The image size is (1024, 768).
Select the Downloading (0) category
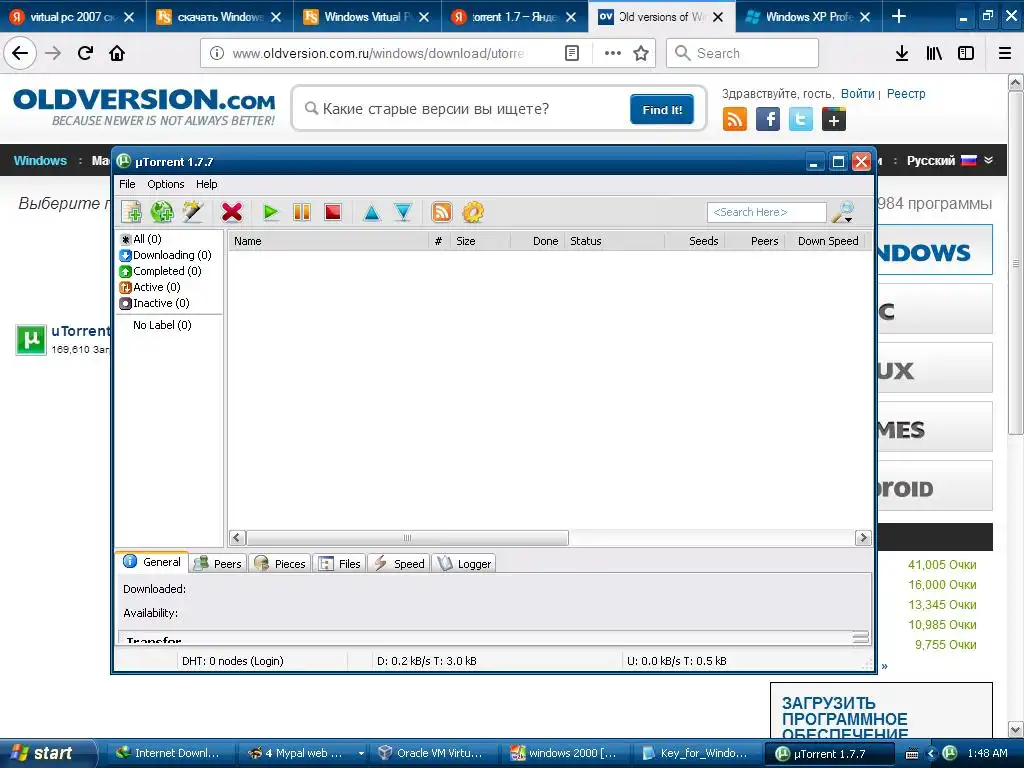click(166, 255)
